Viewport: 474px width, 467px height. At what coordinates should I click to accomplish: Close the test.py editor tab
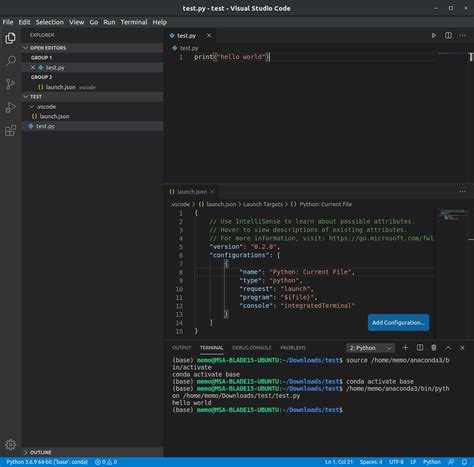(209, 35)
